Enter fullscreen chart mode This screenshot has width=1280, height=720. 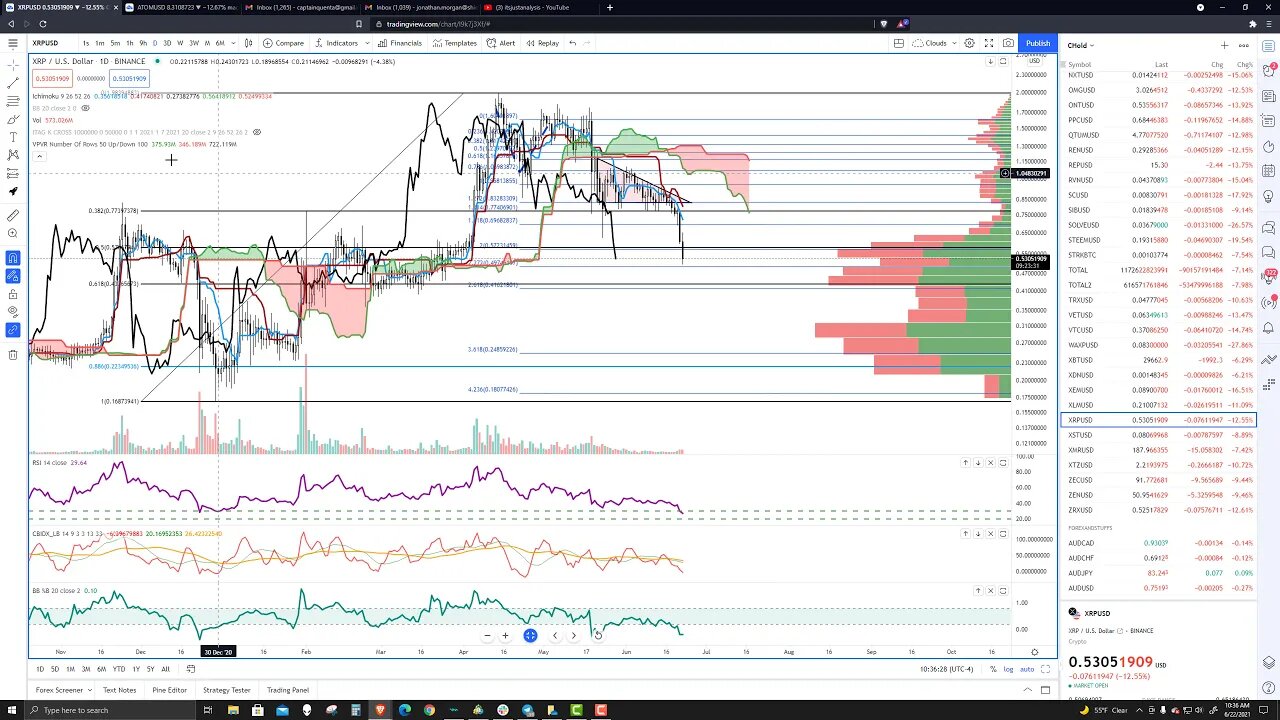pyautogui.click(x=989, y=43)
